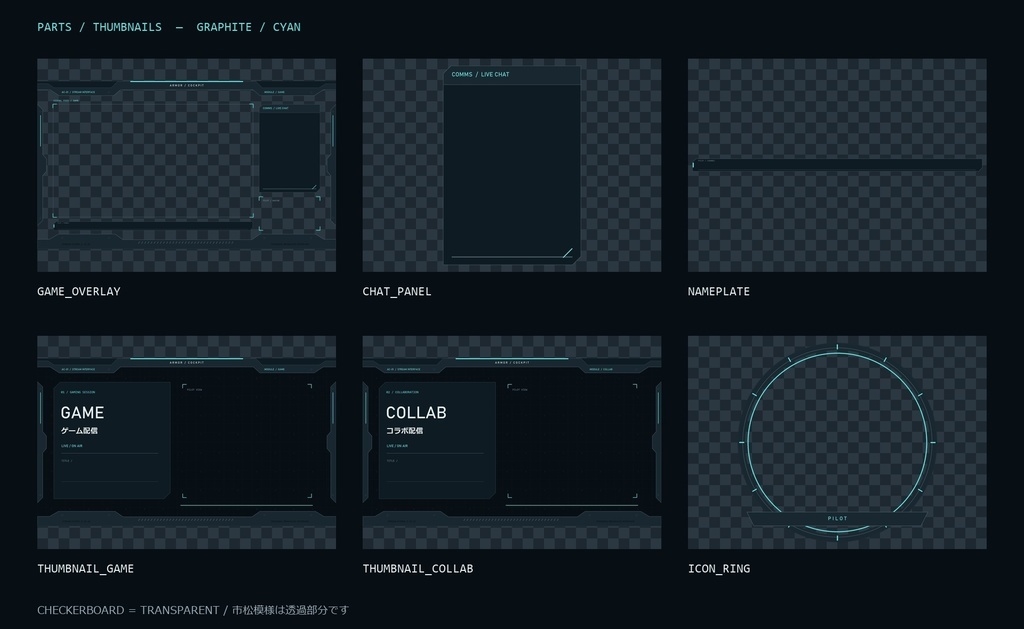The width and height of the screenshot is (1024, 629).
Task: Click the large GAME title text
Action: pos(82,413)
